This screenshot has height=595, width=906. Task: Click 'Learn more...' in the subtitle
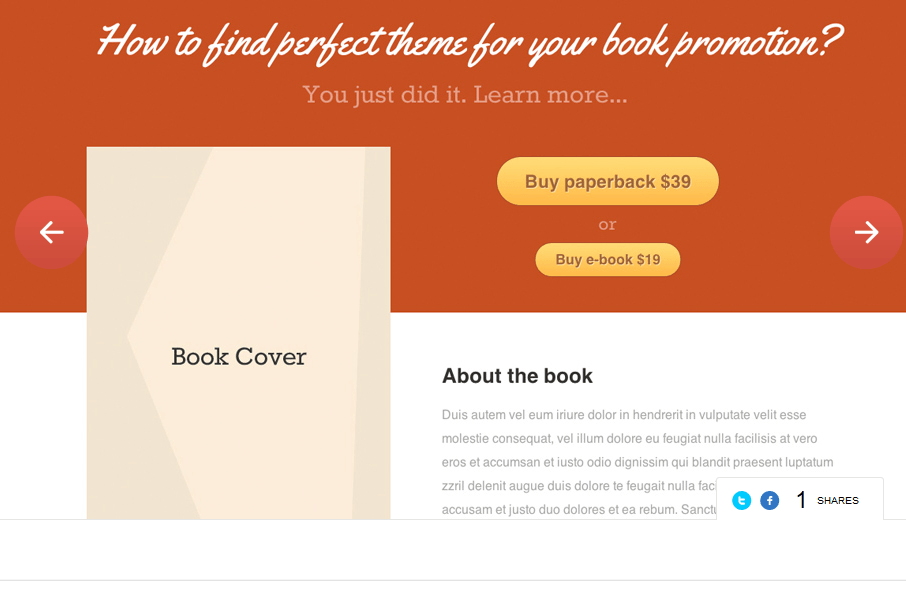tap(550, 95)
